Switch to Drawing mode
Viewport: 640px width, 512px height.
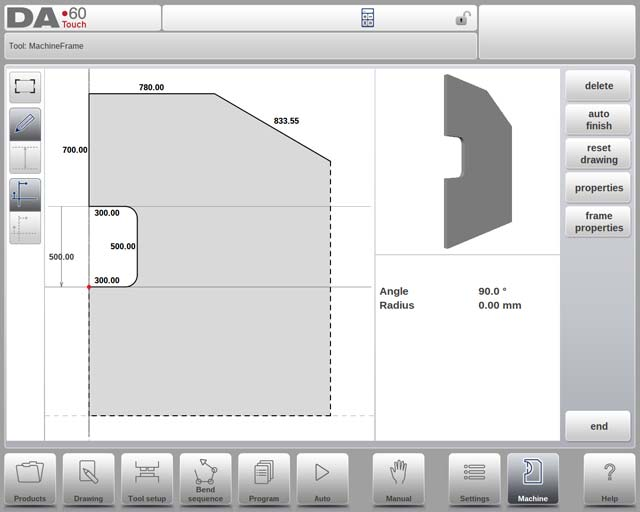(x=89, y=479)
